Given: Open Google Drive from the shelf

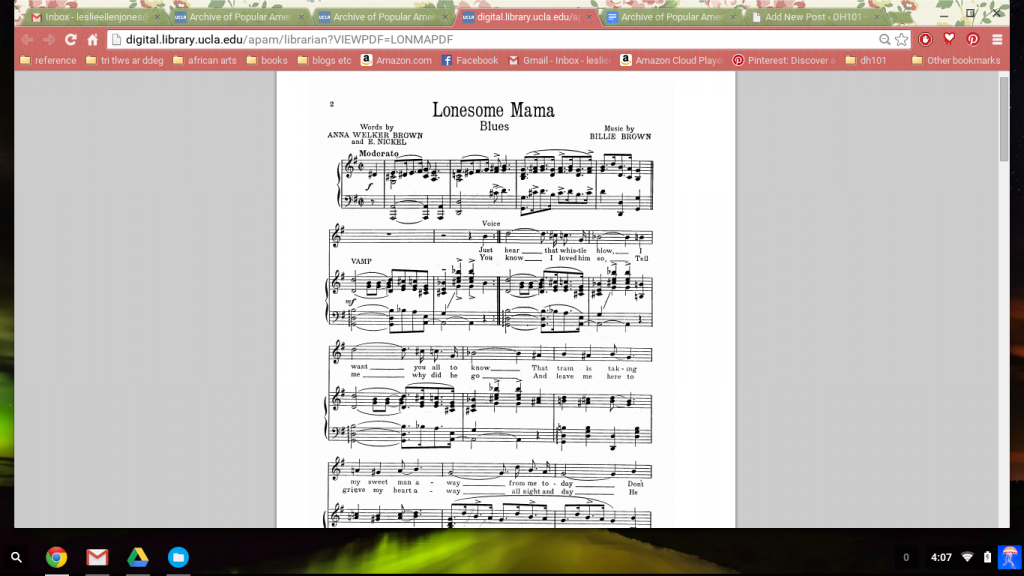Looking at the screenshot, I should 138,557.
